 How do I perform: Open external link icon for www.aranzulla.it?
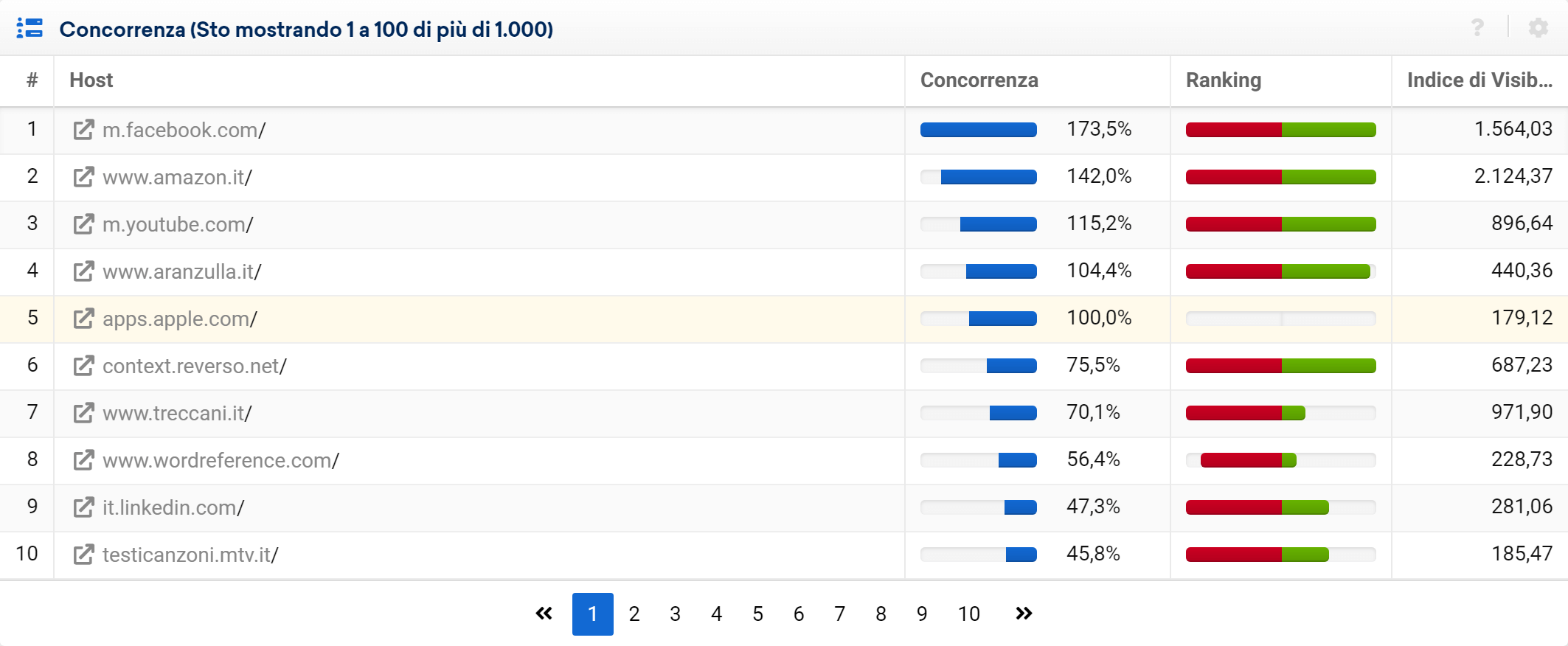pos(83,271)
